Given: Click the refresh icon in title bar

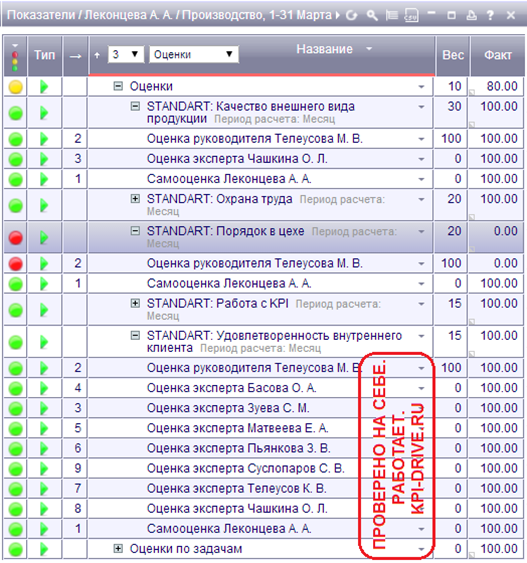Looking at the screenshot, I should pos(352,15).
